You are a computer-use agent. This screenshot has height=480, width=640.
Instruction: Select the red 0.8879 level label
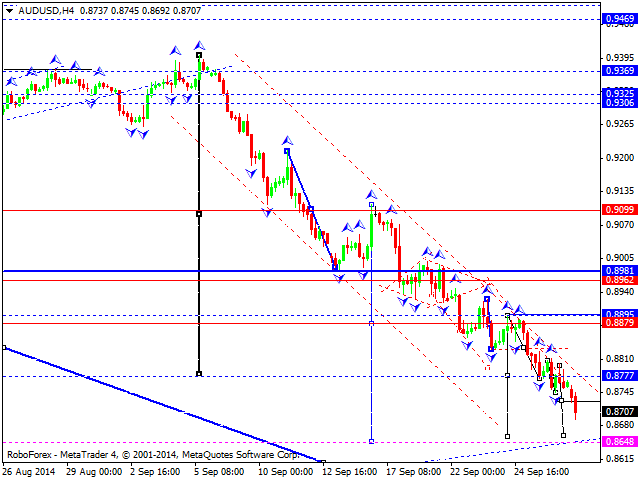click(x=620, y=323)
